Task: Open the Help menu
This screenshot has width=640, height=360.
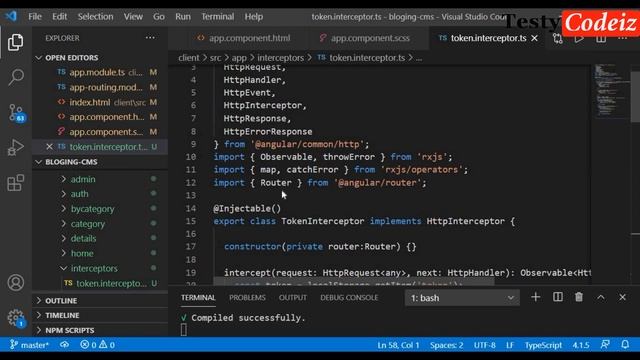Action: (x=253, y=17)
